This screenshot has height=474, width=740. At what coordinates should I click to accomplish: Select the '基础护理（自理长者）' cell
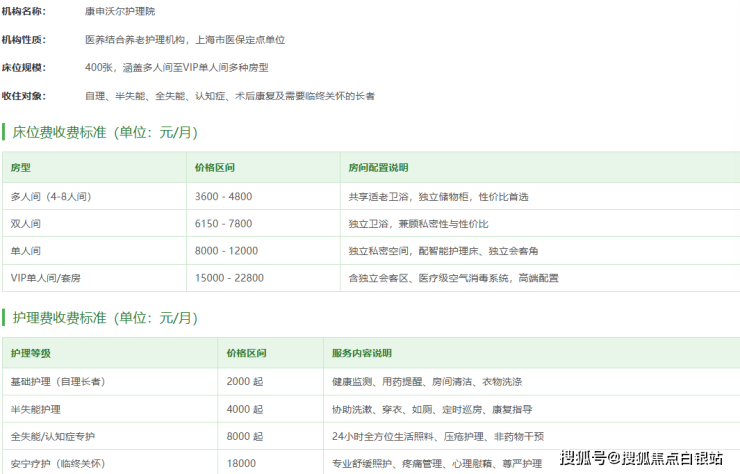(110, 381)
